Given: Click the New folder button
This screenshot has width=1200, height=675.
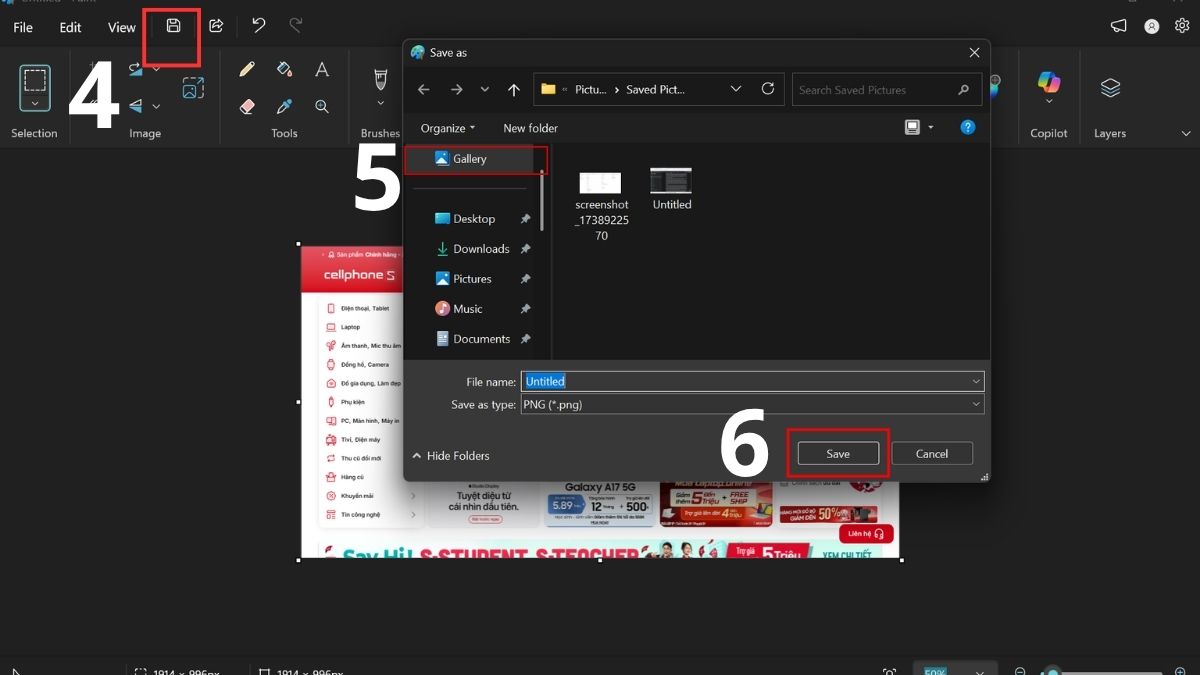Looking at the screenshot, I should point(530,128).
